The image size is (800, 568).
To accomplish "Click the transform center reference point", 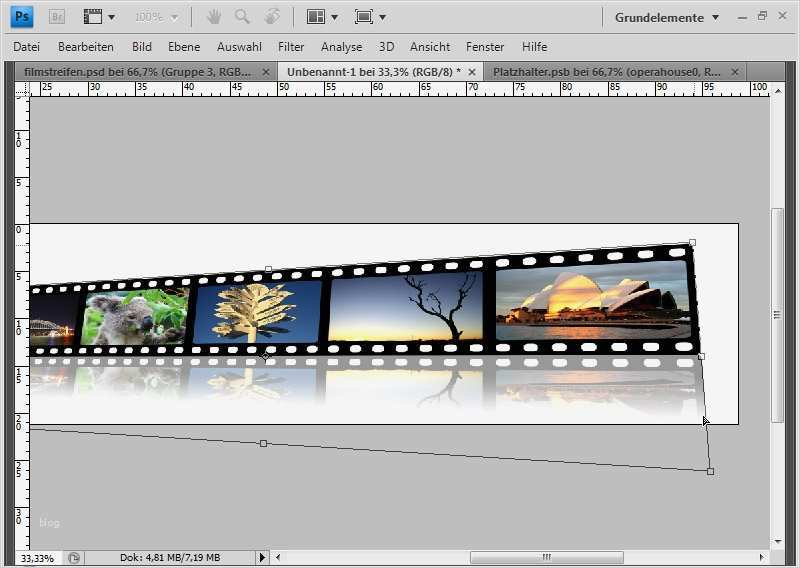I will click(265, 356).
